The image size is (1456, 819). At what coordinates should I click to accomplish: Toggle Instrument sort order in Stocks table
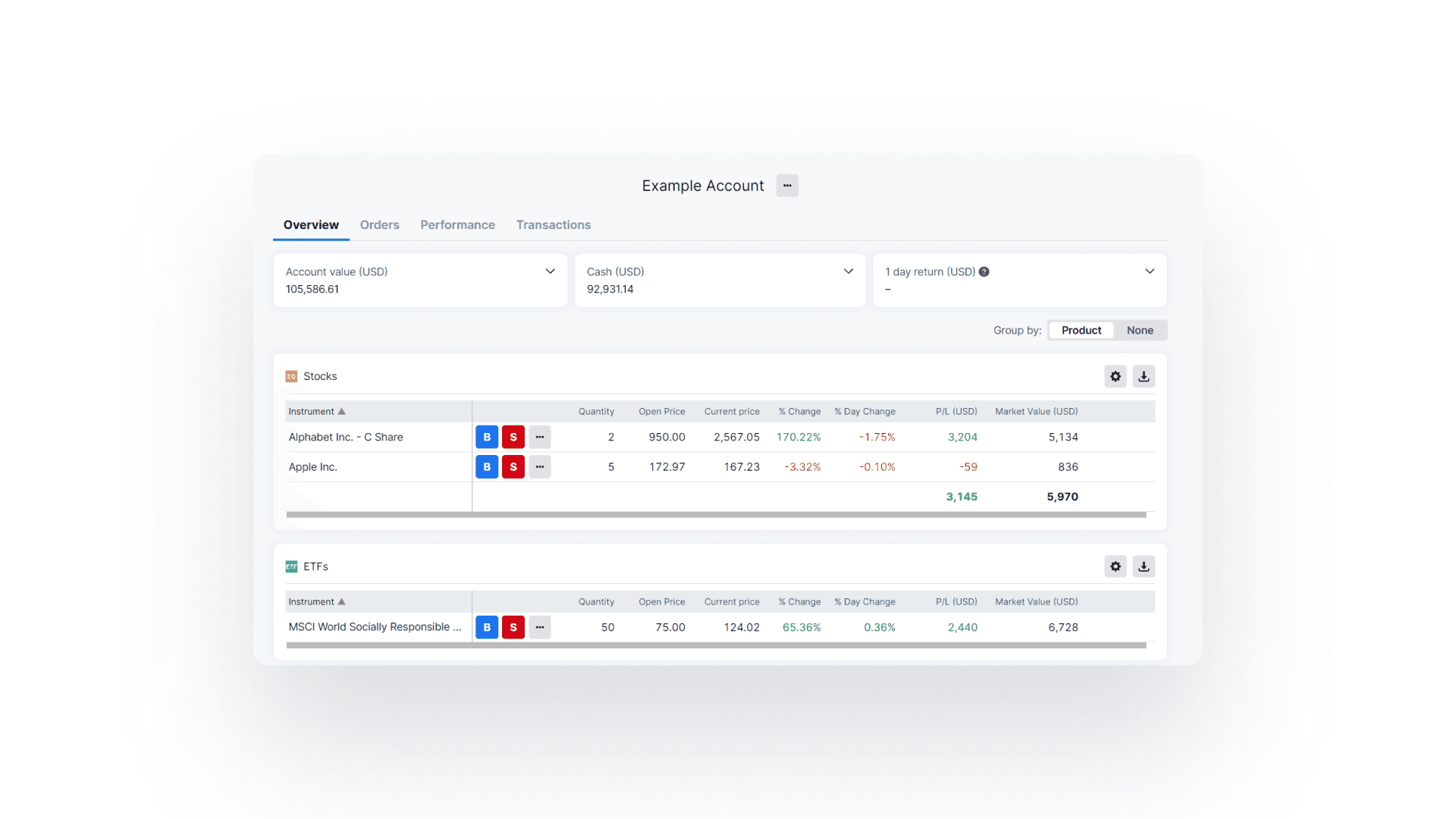click(317, 412)
